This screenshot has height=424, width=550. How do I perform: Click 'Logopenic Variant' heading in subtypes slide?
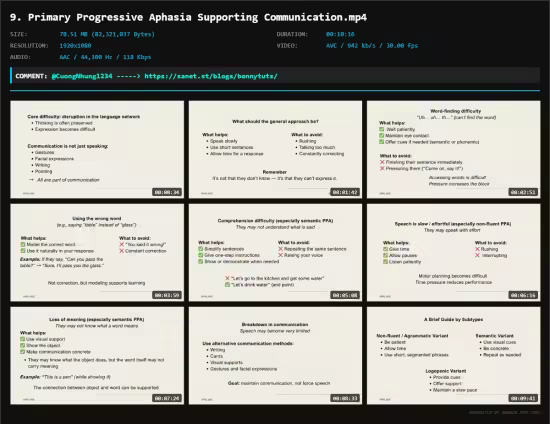446,371
